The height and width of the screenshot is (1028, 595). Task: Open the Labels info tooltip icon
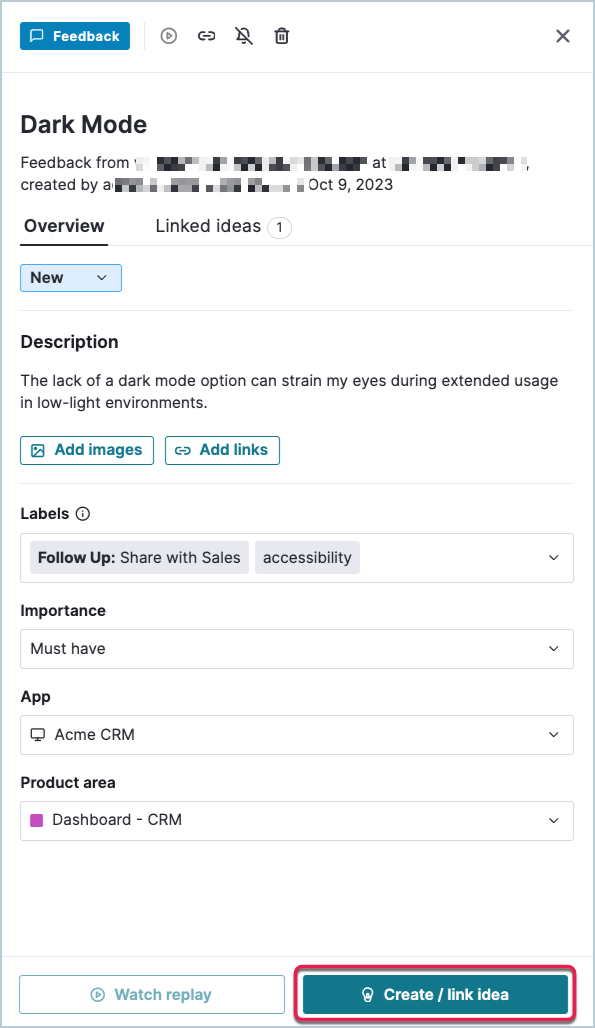(x=85, y=514)
